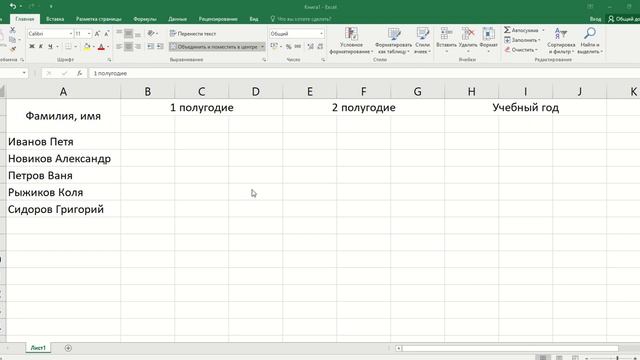Viewport: 640px width, 360px height.
Task: Select the cell with Новиков Александр
Action: coord(63,158)
